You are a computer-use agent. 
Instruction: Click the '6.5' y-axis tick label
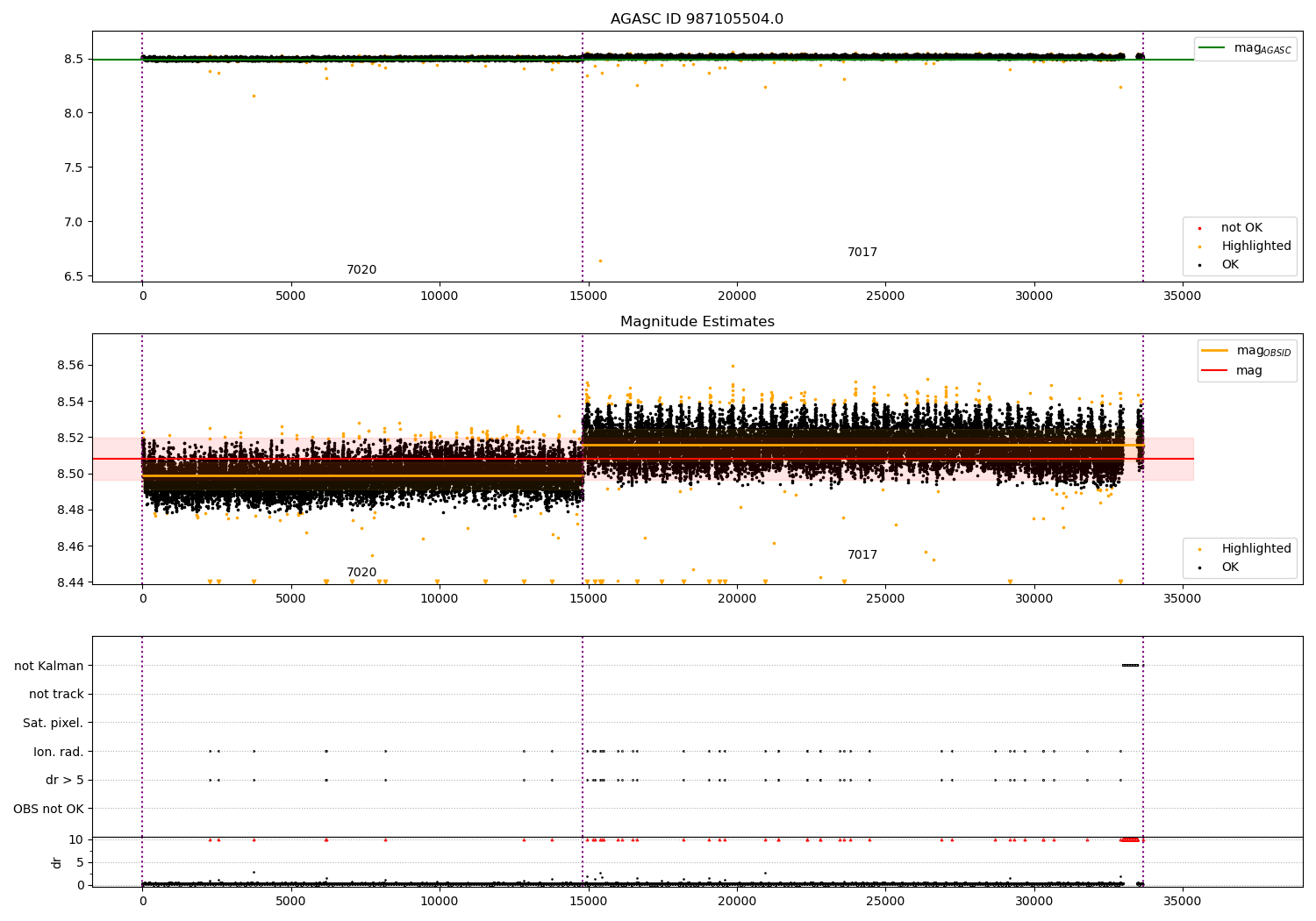[x=74, y=276]
